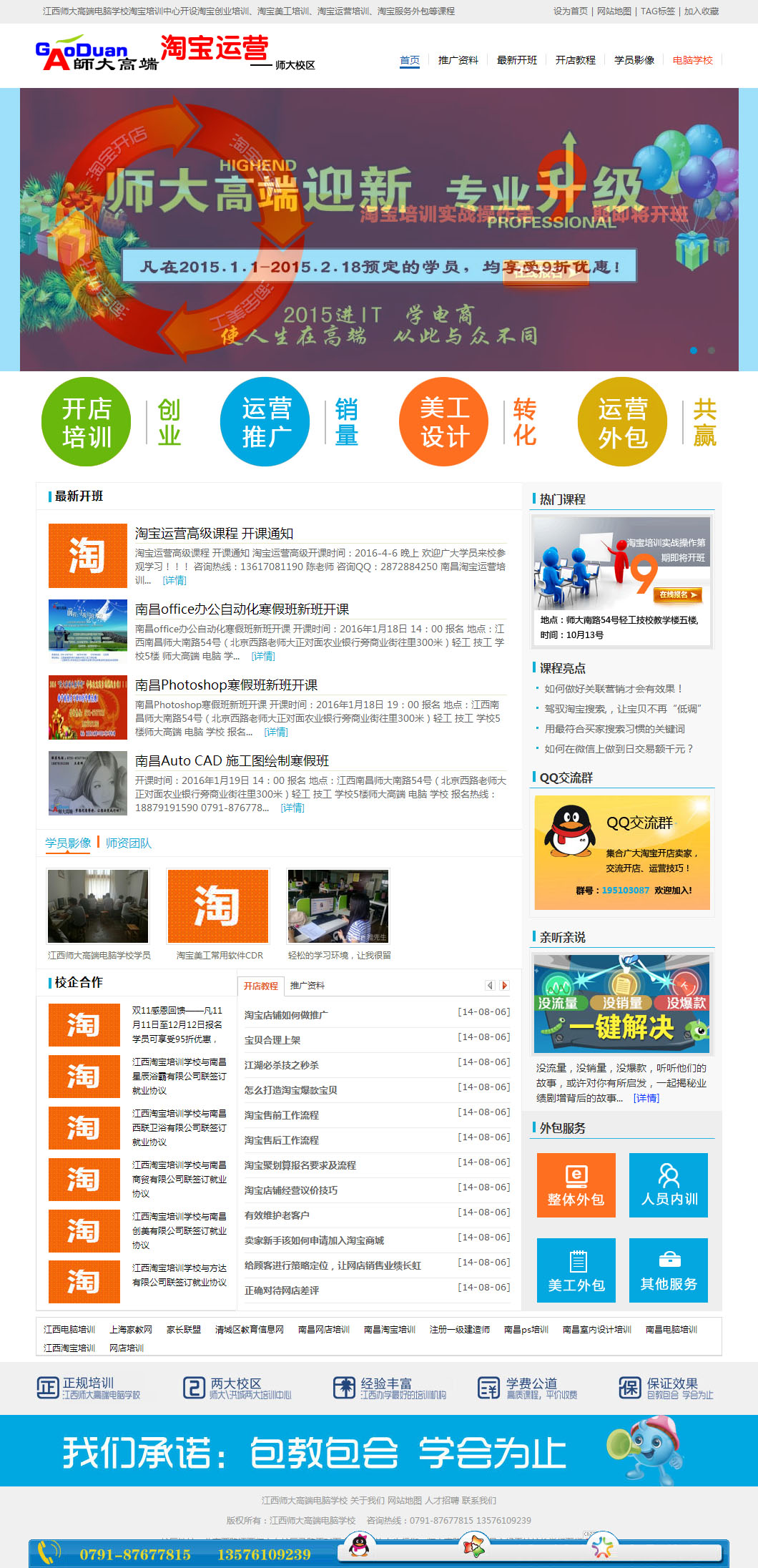Click 网站地图 link at top

[614, 11]
